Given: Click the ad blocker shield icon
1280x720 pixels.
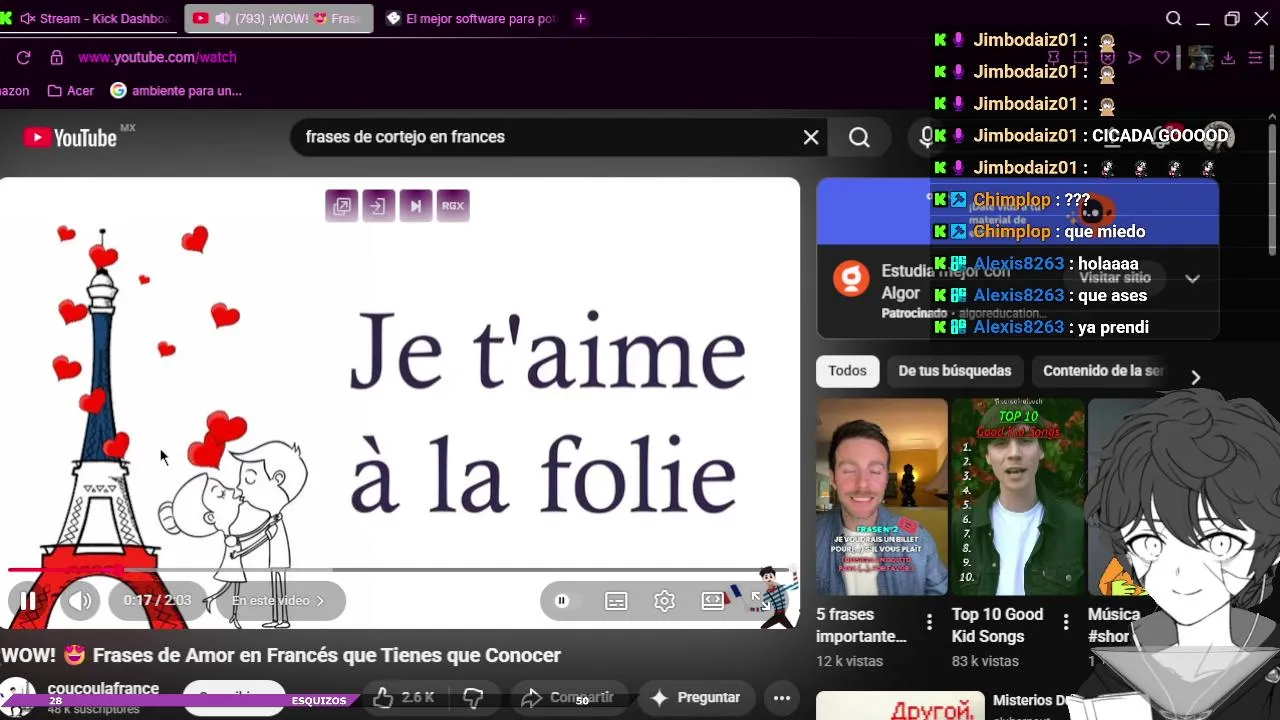Looking at the screenshot, I should pos(1107,58).
